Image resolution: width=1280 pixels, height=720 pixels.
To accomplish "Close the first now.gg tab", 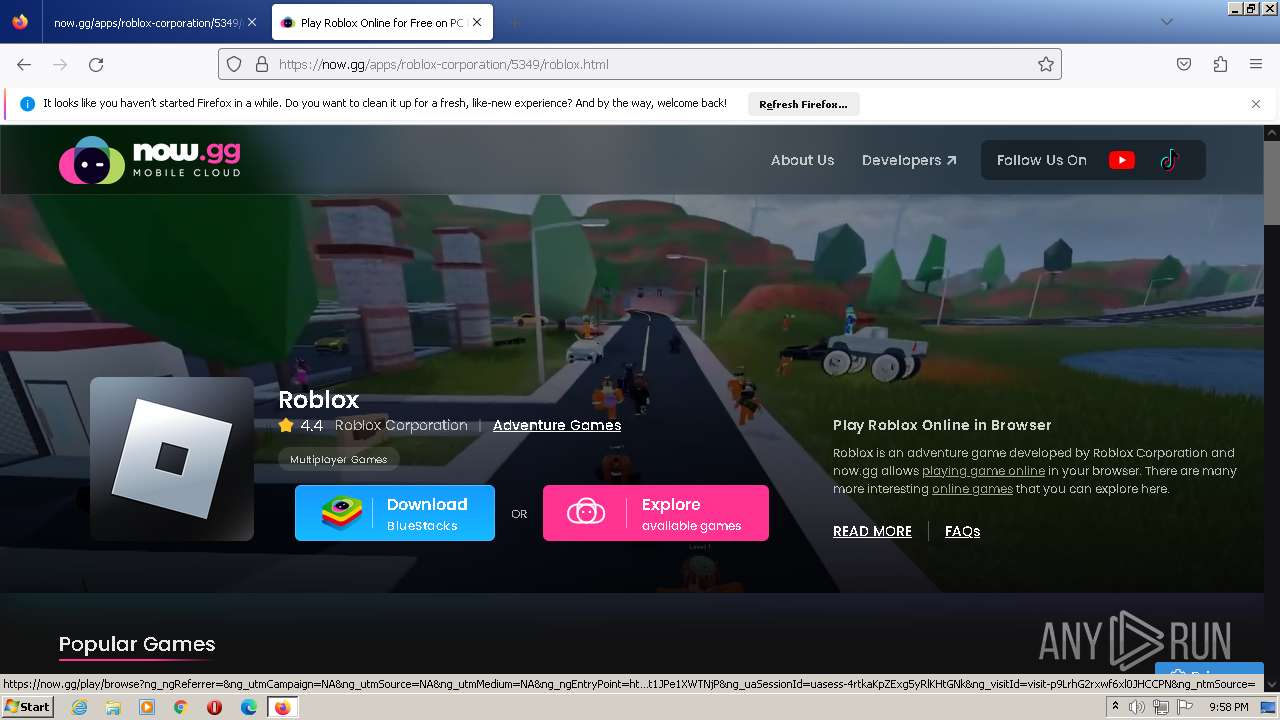I will (x=252, y=22).
